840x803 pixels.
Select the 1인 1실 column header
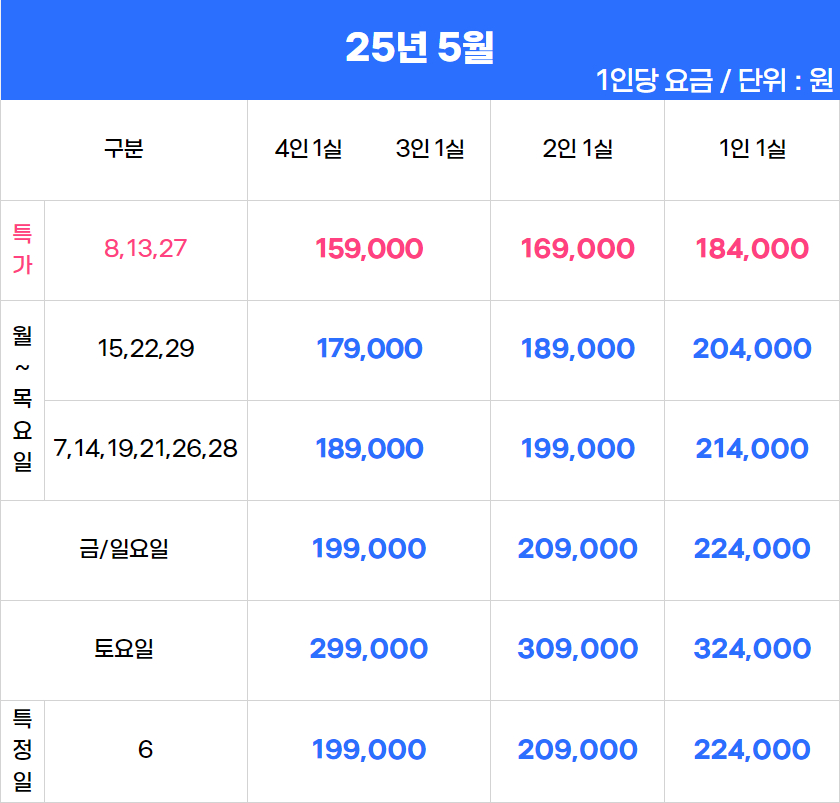(x=752, y=148)
